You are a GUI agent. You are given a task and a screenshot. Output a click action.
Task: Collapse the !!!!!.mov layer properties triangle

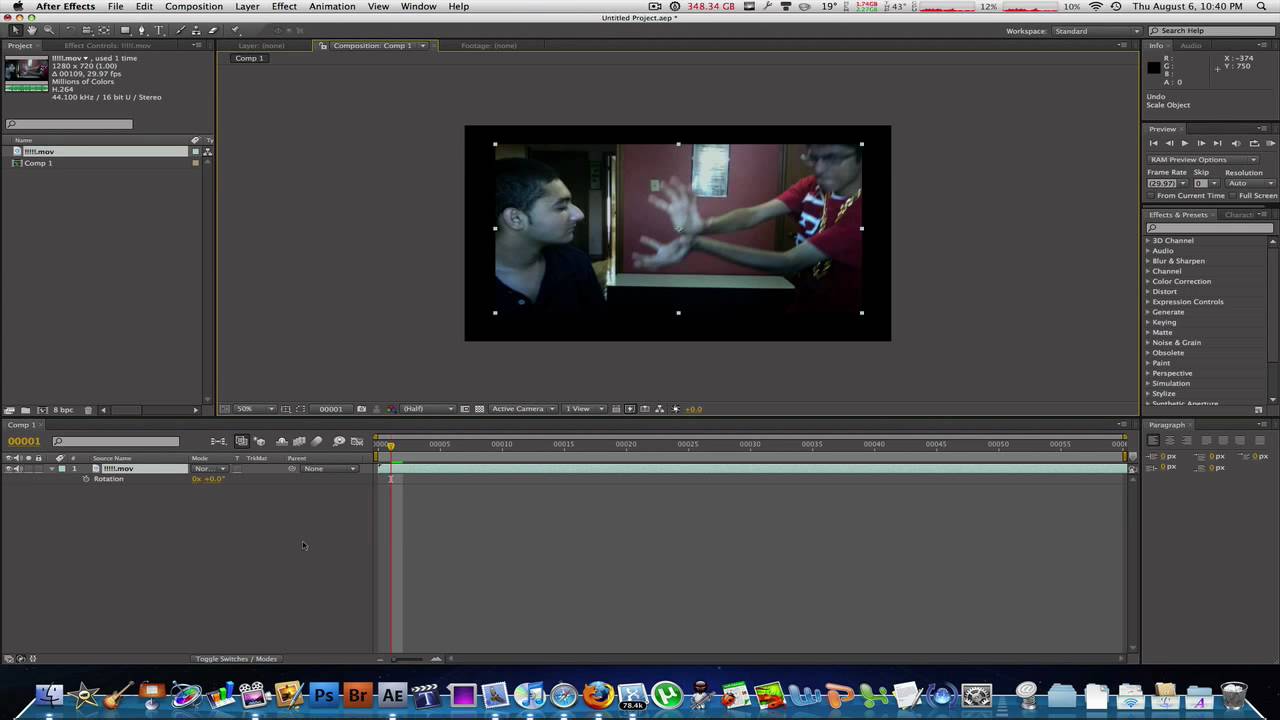tap(52, 468)
